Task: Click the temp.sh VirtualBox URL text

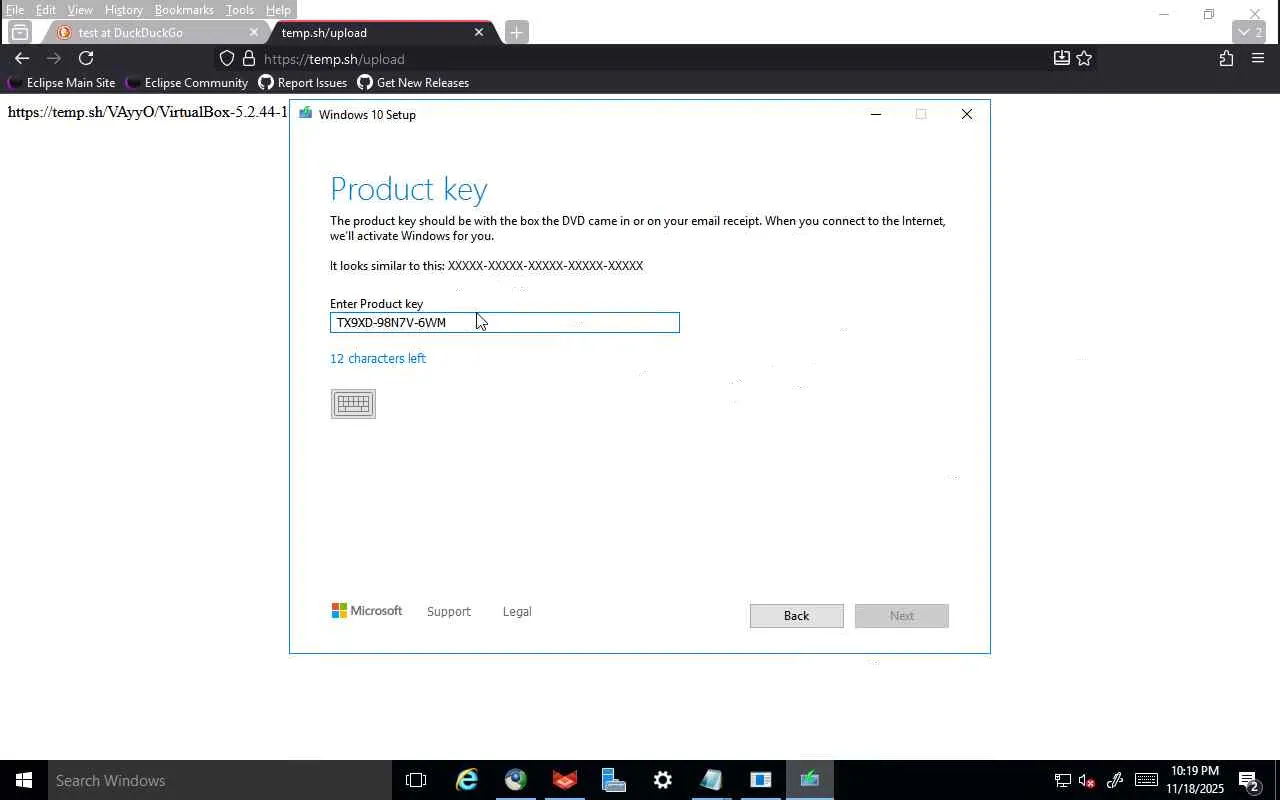Action: [x=148, y=112]
